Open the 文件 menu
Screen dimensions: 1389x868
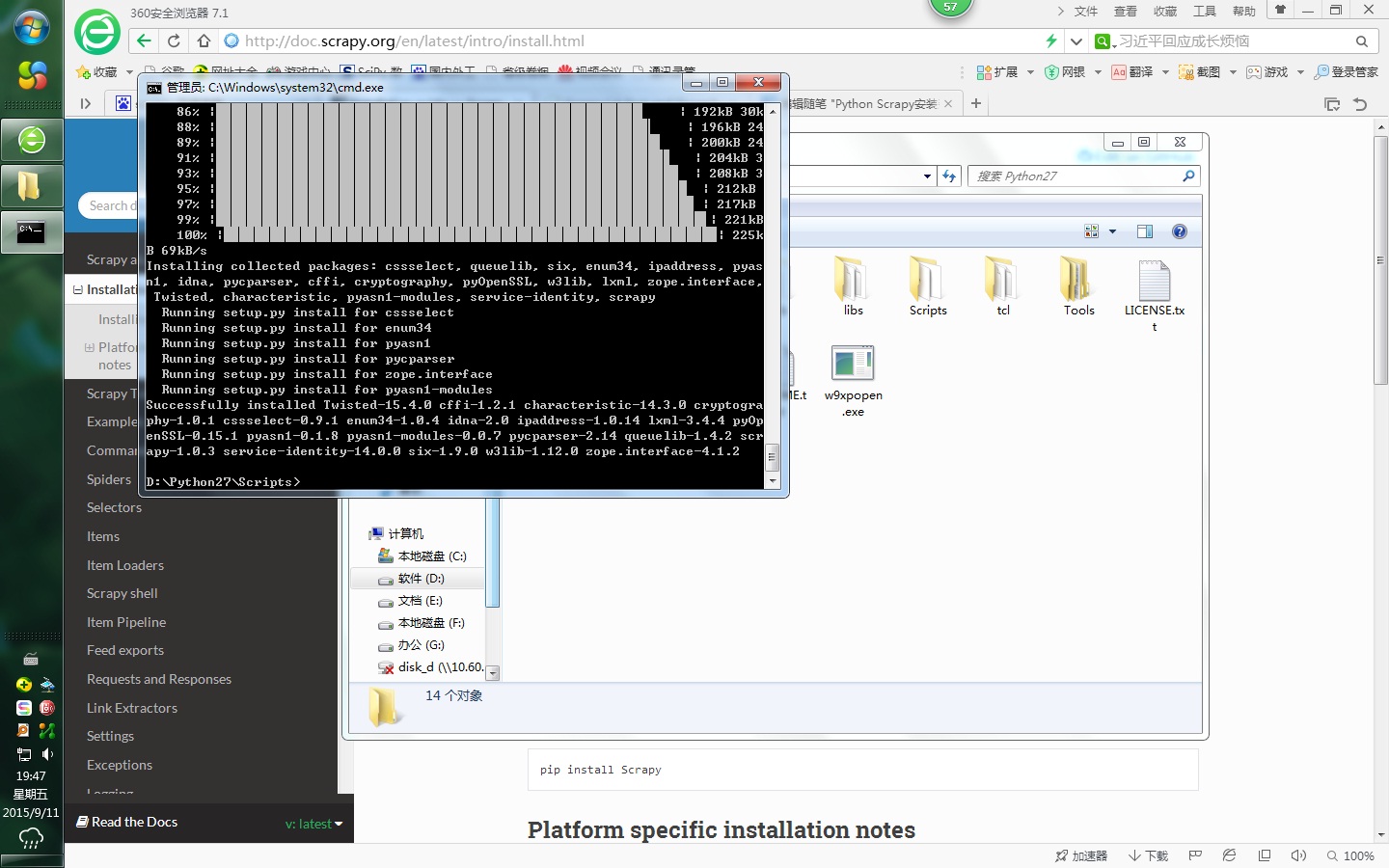1086,12
